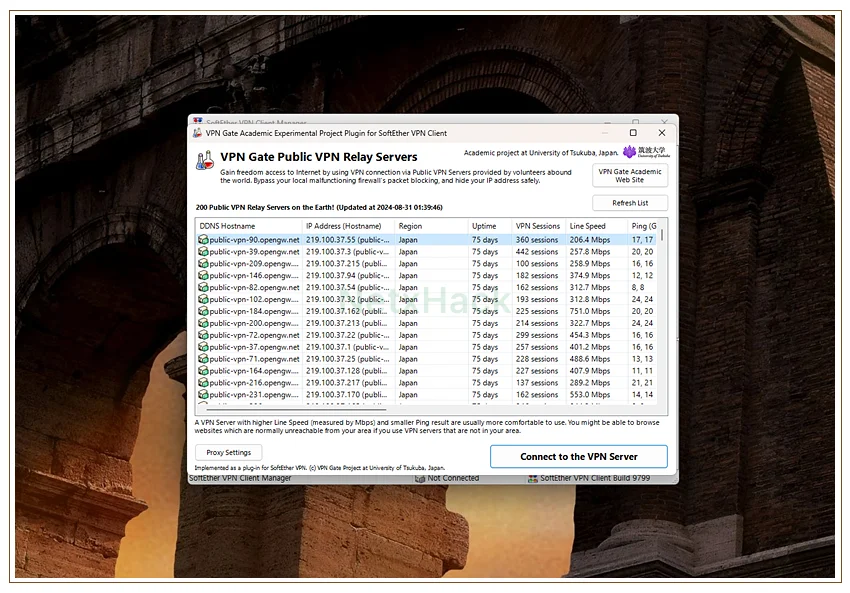
Task: Select IP address 219.100.37.94 cell
Action: [347, 275]
